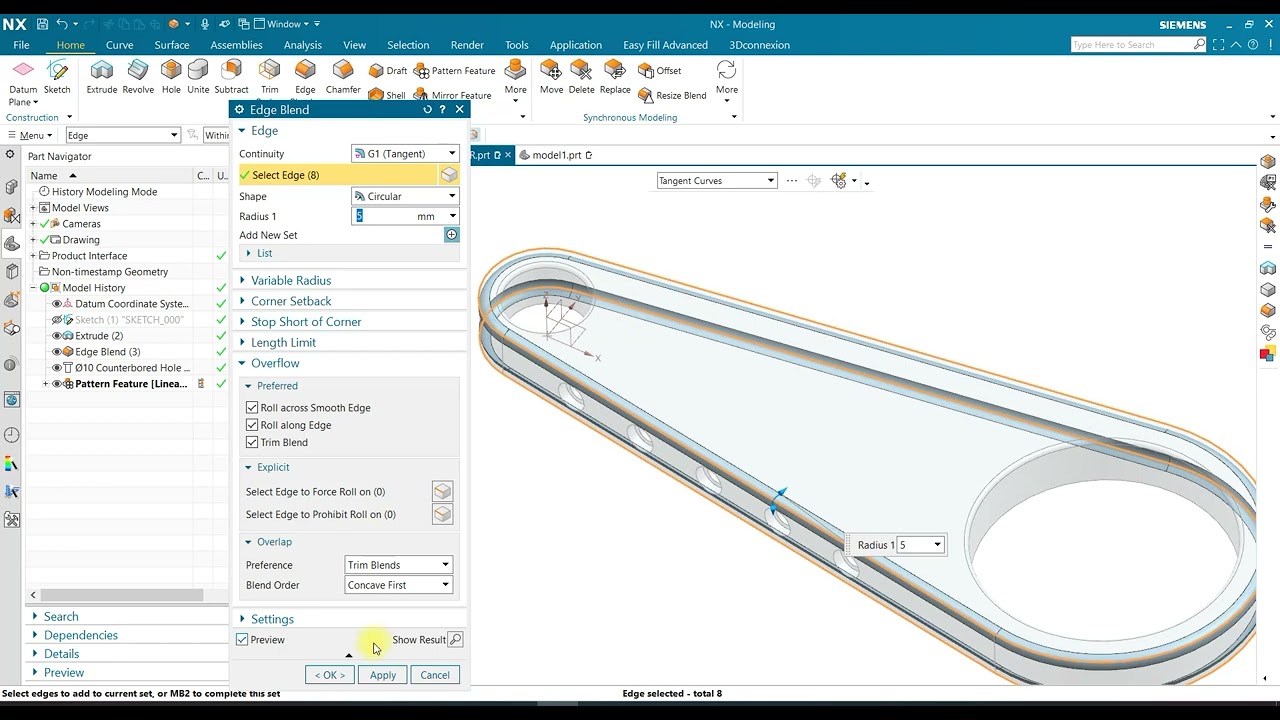This screenshot has height=720, width=1280.
Task: Select the Chamfer tool
Action: [x=343, y=77]
